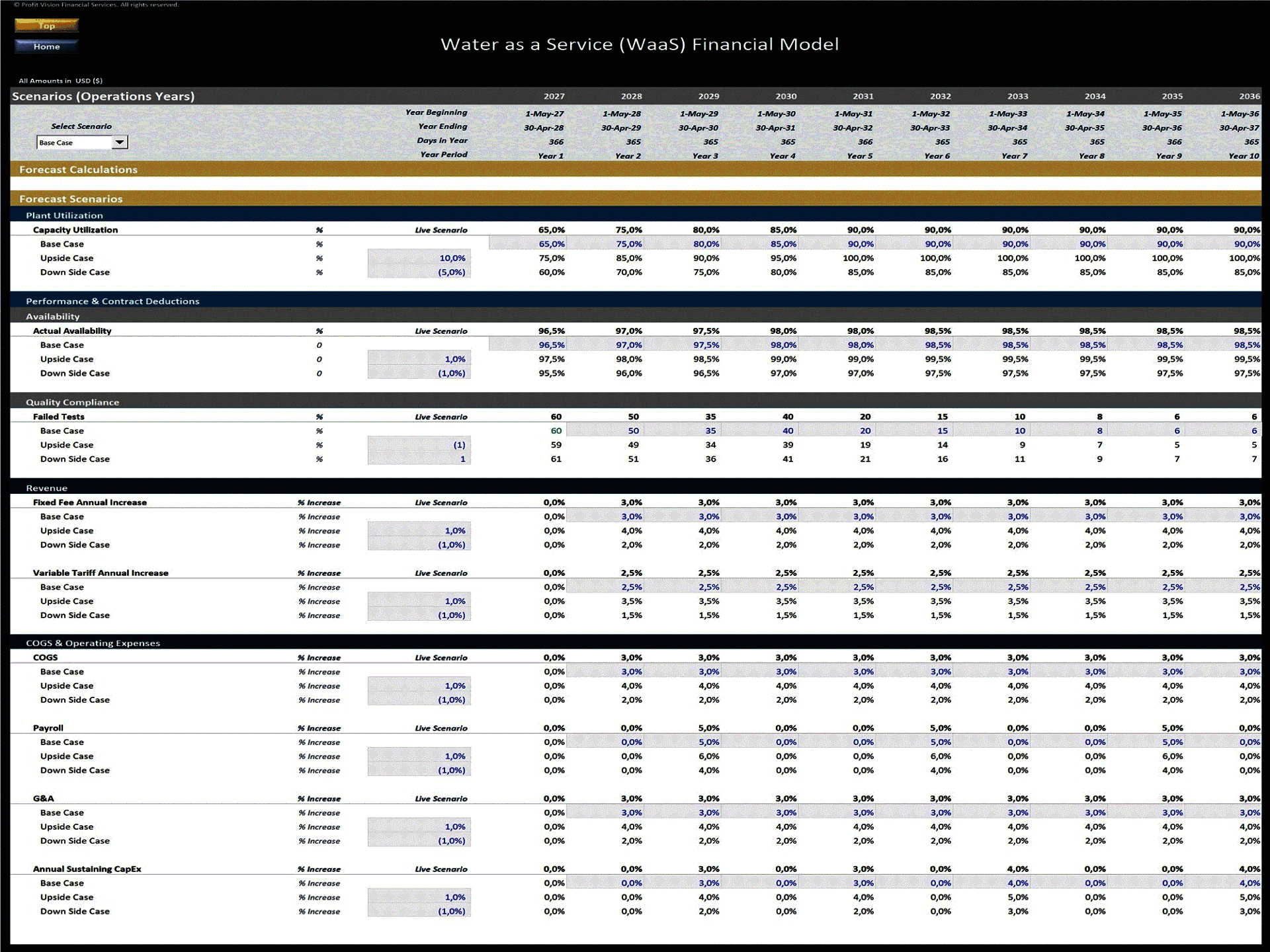Click the G&A row label

44,799
